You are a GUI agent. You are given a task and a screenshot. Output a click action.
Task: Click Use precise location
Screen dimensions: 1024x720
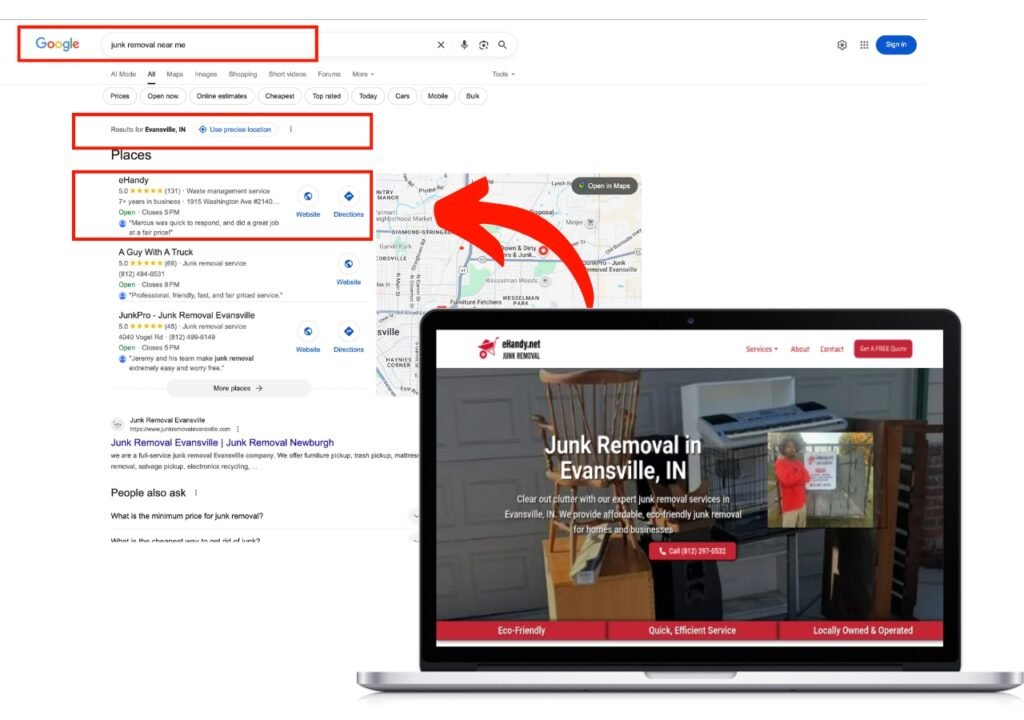pos(235,129)
